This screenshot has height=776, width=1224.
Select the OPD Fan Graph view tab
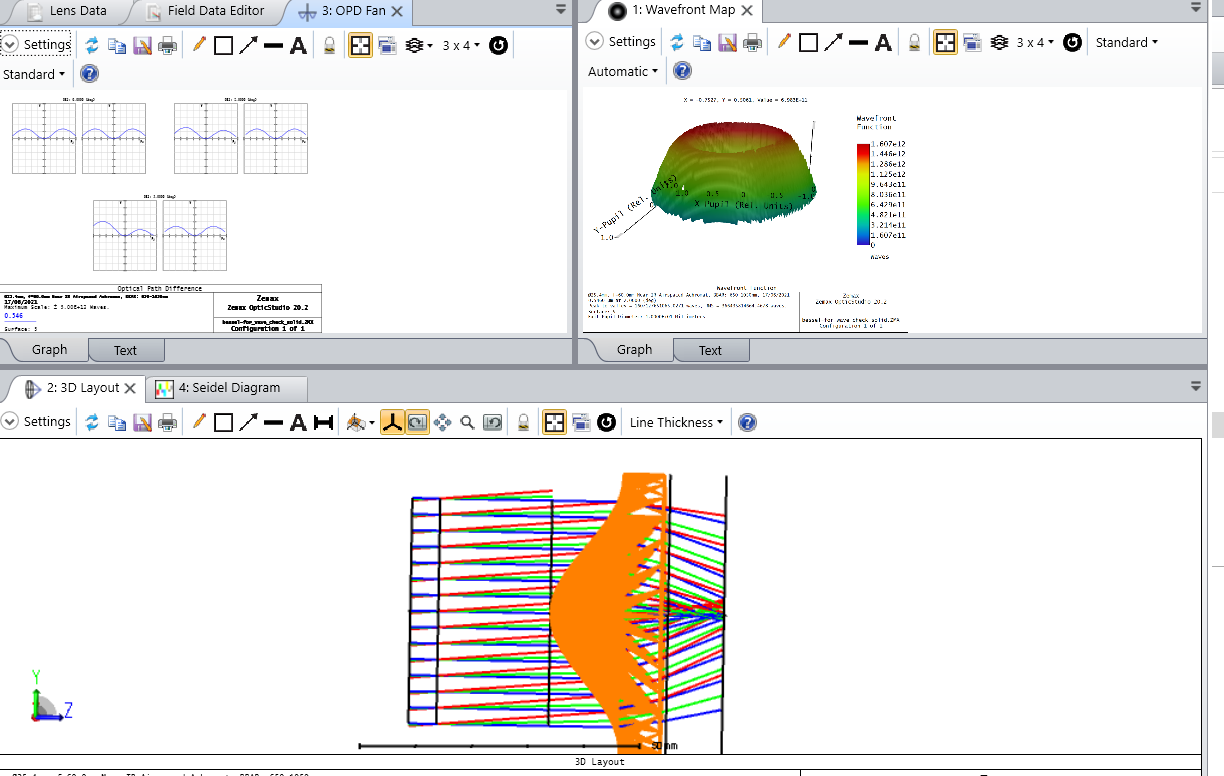49,349
